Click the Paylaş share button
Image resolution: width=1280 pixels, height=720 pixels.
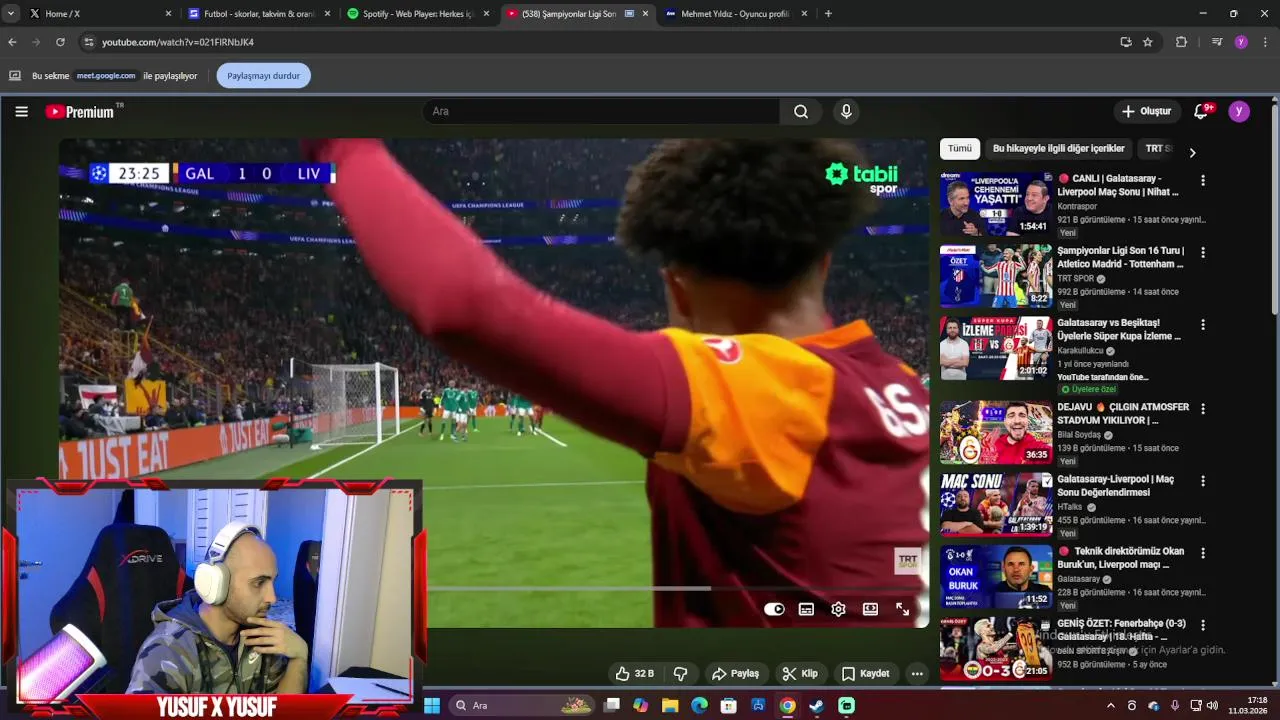click(x=735, y=674)
